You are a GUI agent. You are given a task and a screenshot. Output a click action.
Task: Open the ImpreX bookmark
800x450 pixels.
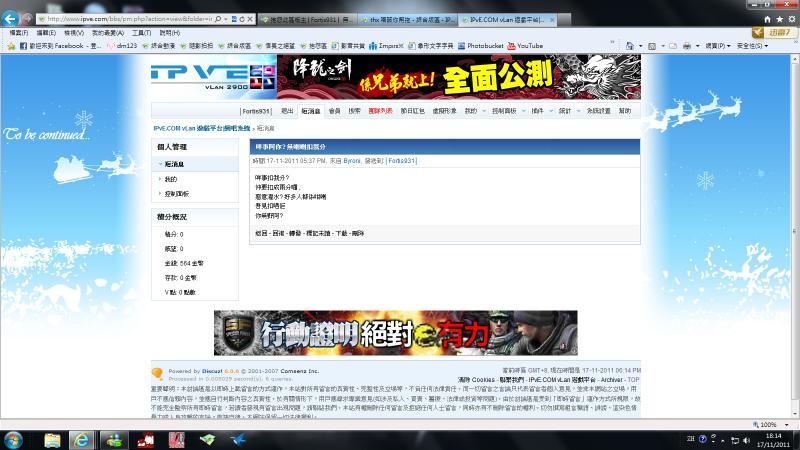[x=386, y=46]
